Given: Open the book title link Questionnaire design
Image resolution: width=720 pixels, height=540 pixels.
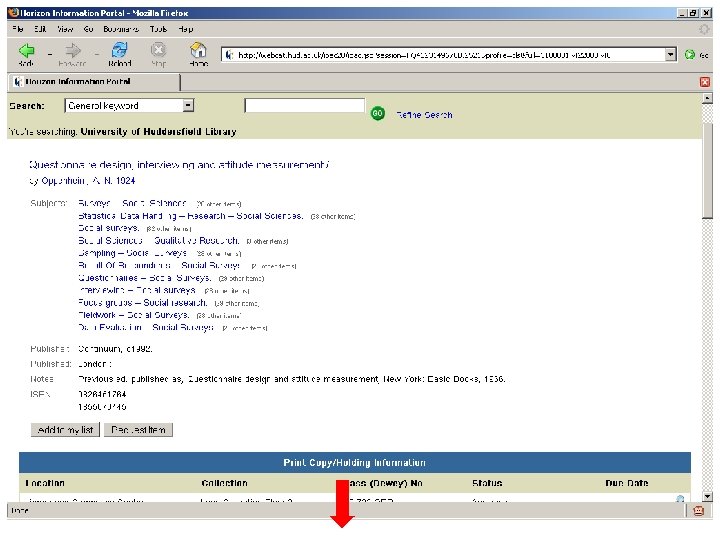Looking at the screenshot, I should (x=179, y=164).
